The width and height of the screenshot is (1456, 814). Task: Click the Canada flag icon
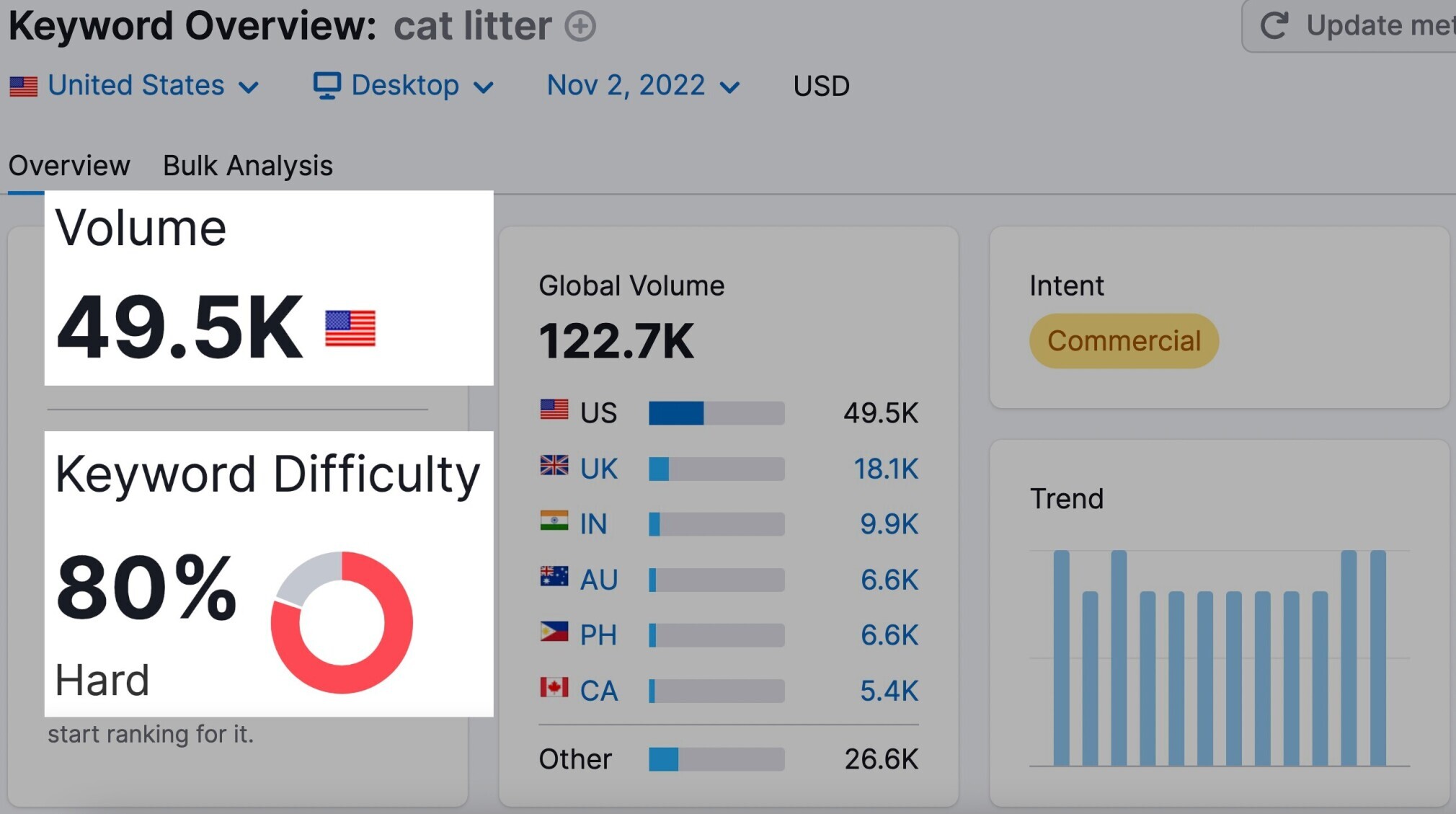554,687
